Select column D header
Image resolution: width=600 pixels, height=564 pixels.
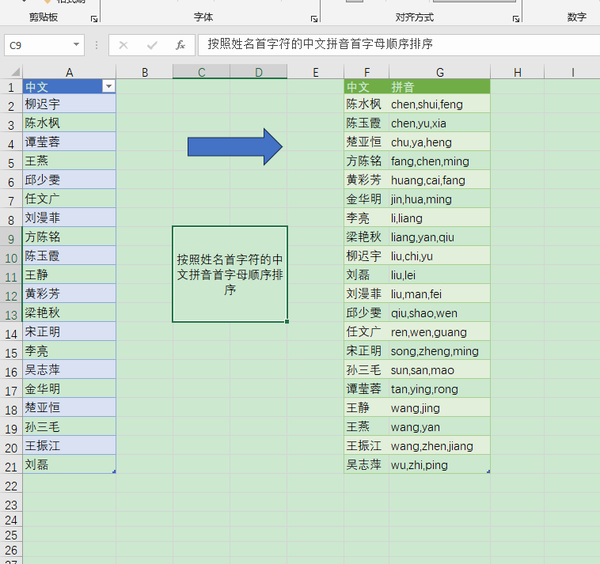coord(259,72)
